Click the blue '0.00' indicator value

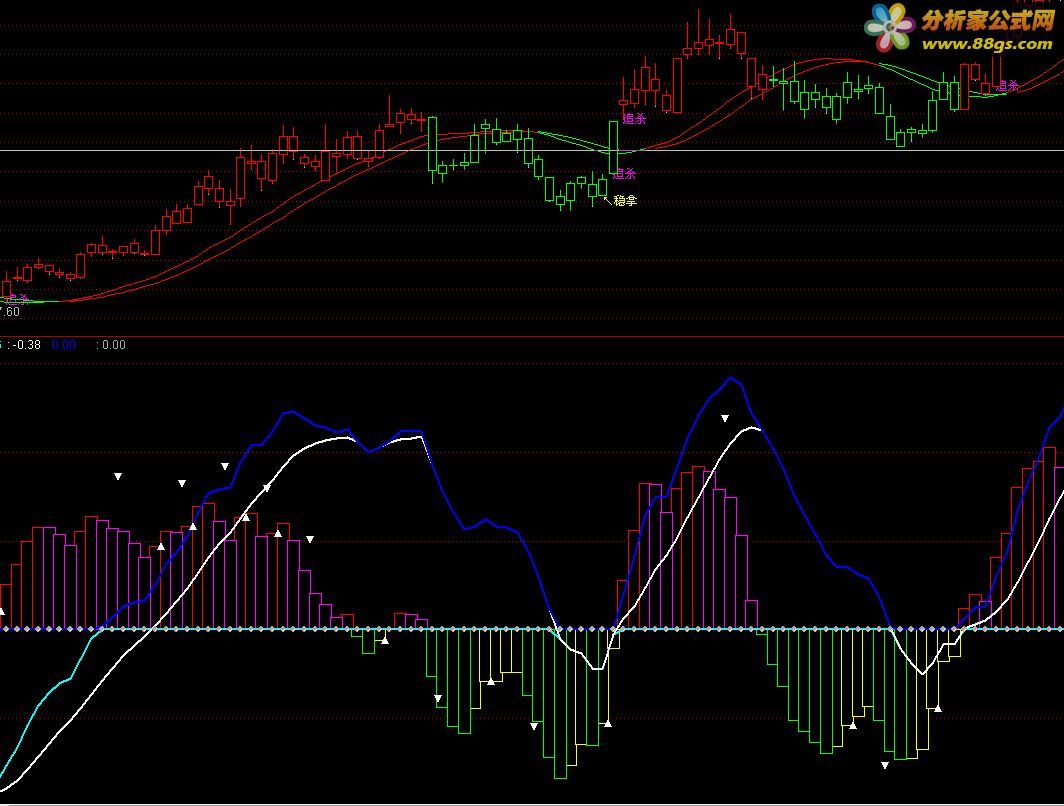(x=64, y=345)
